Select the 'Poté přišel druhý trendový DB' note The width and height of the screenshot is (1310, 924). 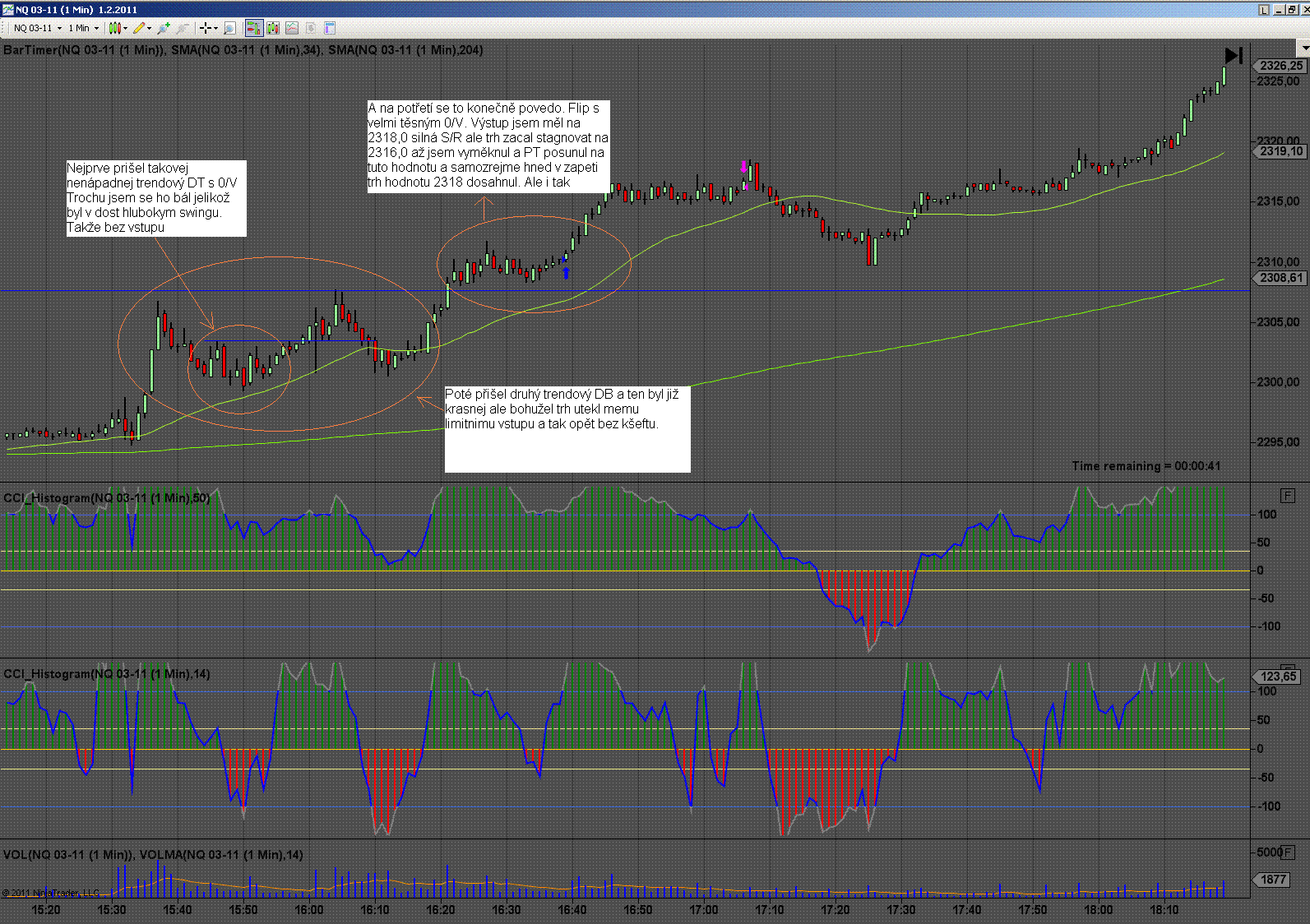(x=567, y=428)
